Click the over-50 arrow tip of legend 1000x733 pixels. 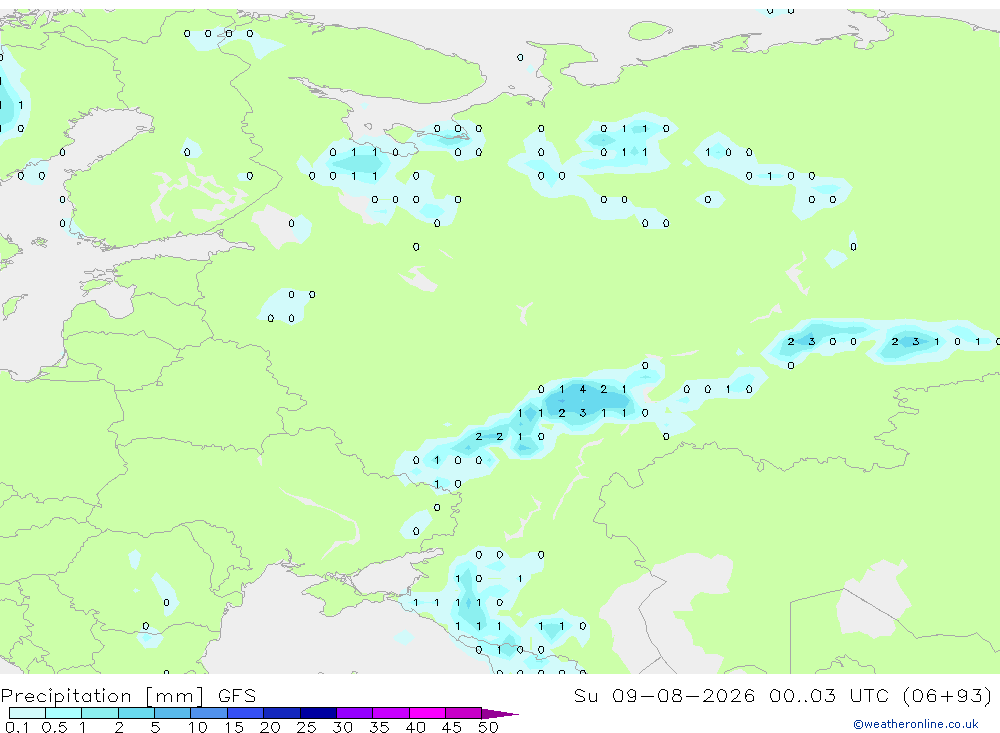tap(500, 714)
